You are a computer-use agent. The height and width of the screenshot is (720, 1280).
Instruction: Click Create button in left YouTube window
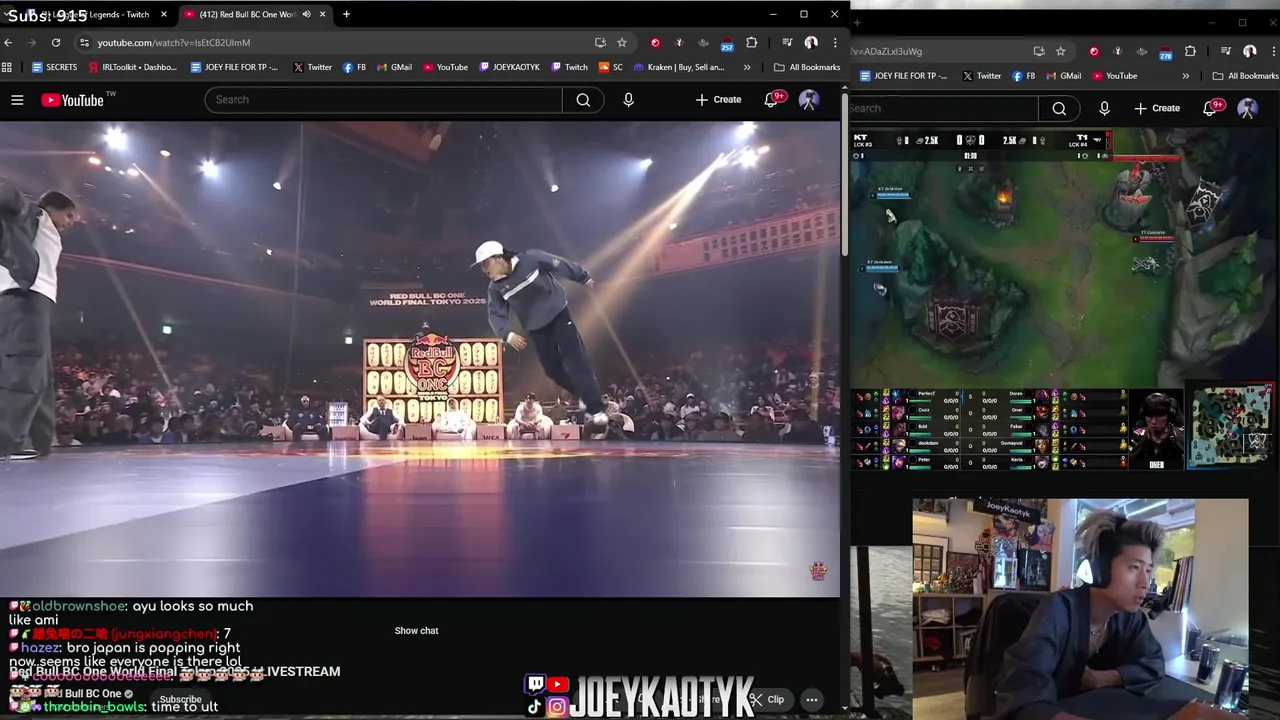pos(719,100)
